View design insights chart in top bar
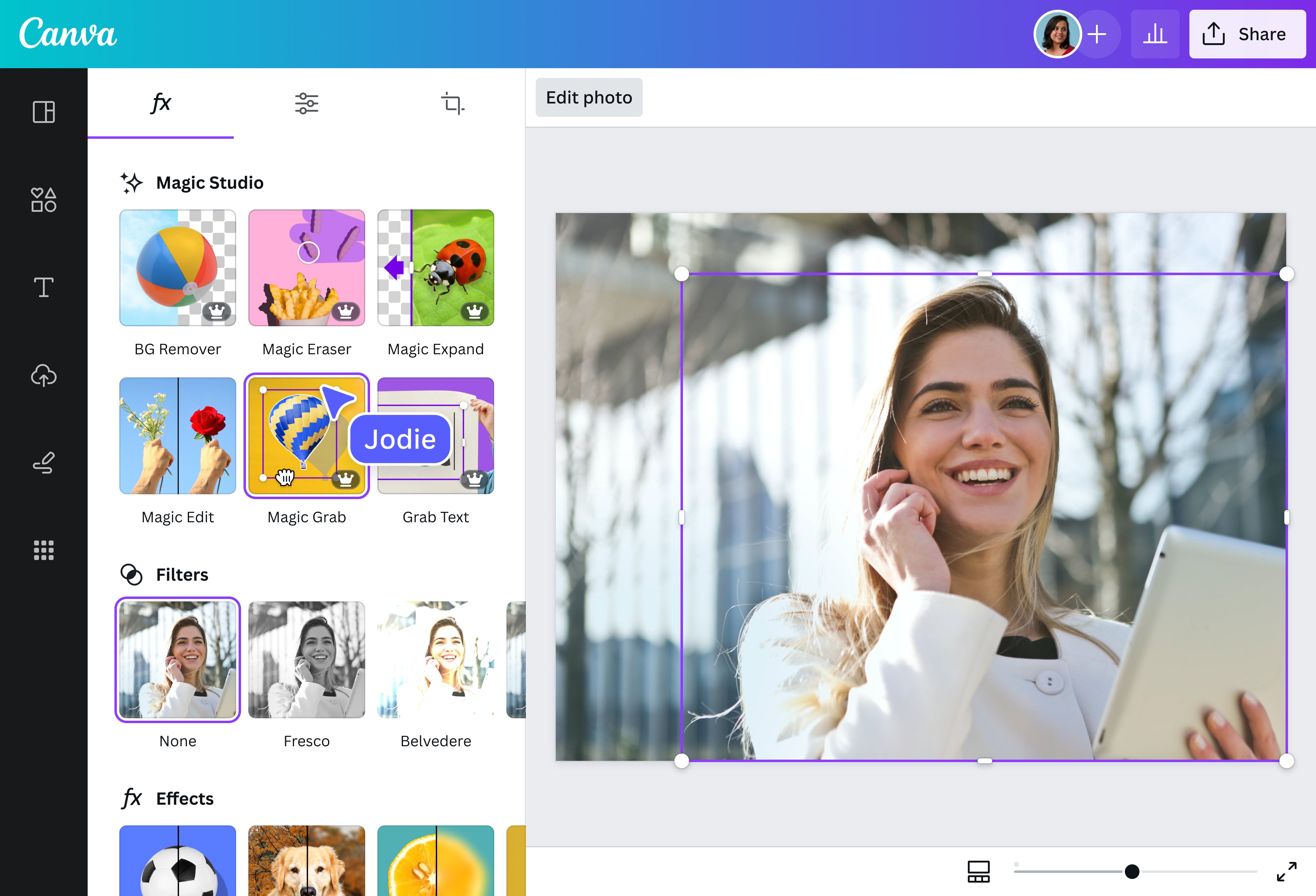The height and width of the screenshot is (896, 1316). click(1155, 34)
